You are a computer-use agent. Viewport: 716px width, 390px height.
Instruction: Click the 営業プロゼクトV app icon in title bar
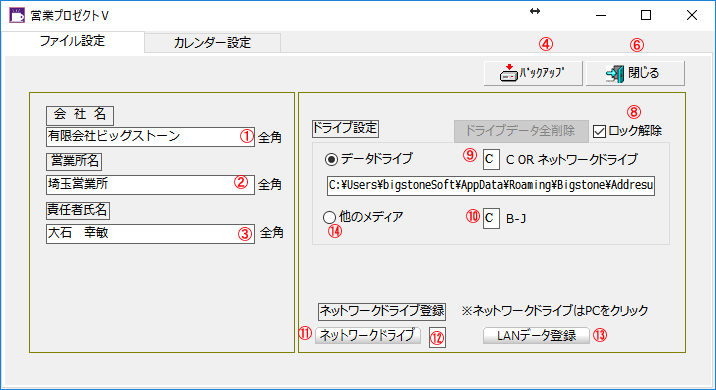pyautogui.click(x=17, y=15)
